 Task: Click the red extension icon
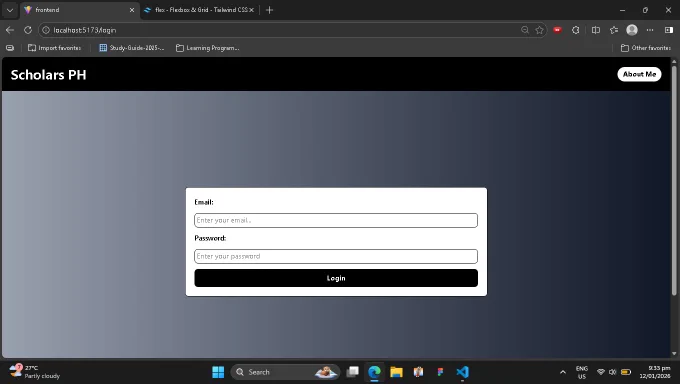pyautogui.click(x=557, y=30)
